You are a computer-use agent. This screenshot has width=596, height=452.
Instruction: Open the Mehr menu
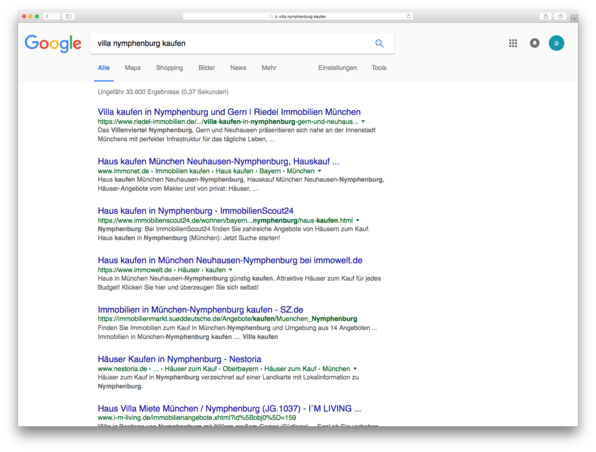(269, 68)
